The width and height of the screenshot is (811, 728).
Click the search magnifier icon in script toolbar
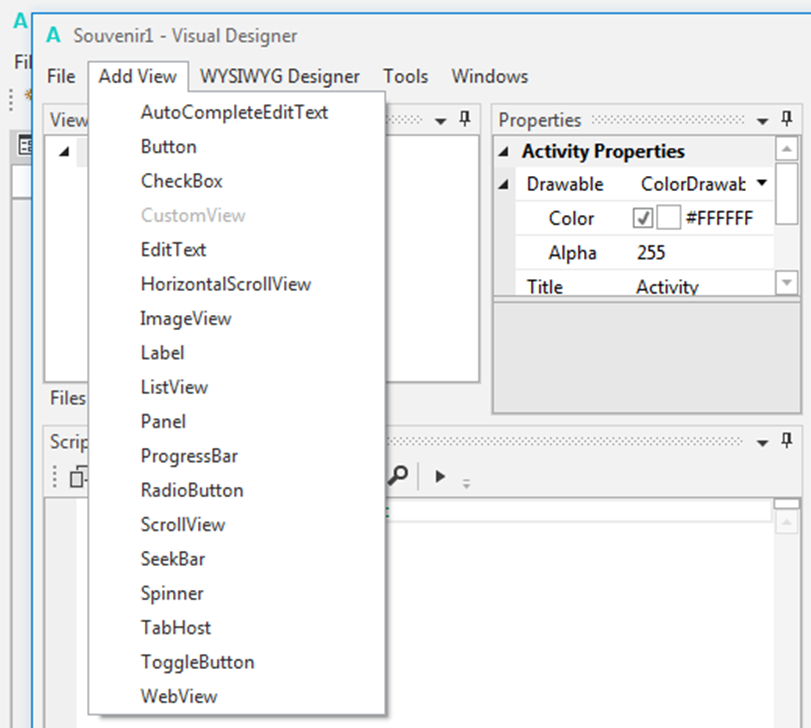[x=398, y=475]
